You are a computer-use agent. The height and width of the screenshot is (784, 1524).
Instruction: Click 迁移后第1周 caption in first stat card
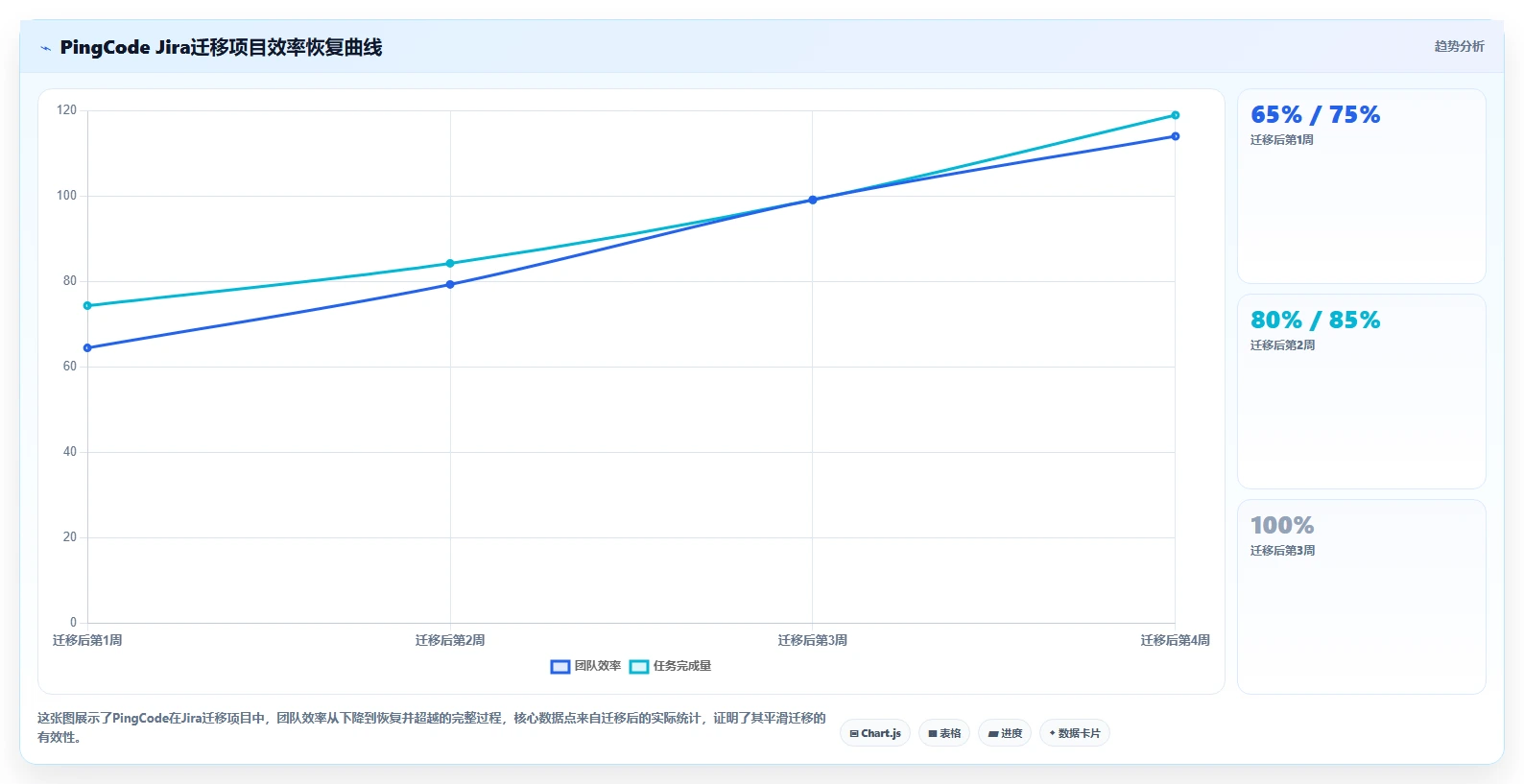[x=1281, y=140]
